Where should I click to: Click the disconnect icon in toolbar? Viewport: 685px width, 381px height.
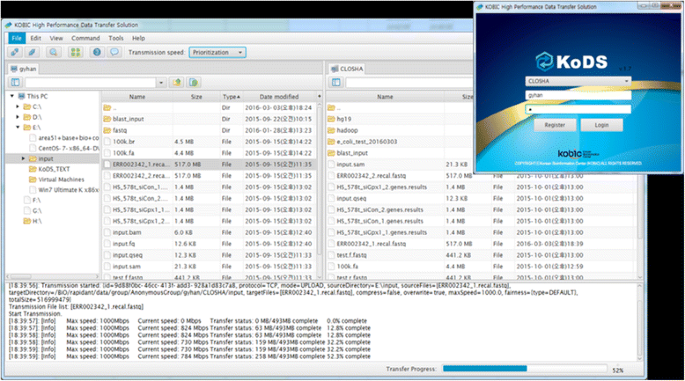32,52
